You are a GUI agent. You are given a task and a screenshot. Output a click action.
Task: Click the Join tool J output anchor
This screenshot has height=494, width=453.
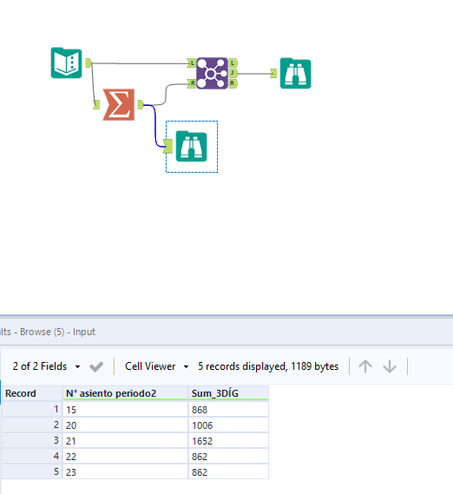(233, 73)
